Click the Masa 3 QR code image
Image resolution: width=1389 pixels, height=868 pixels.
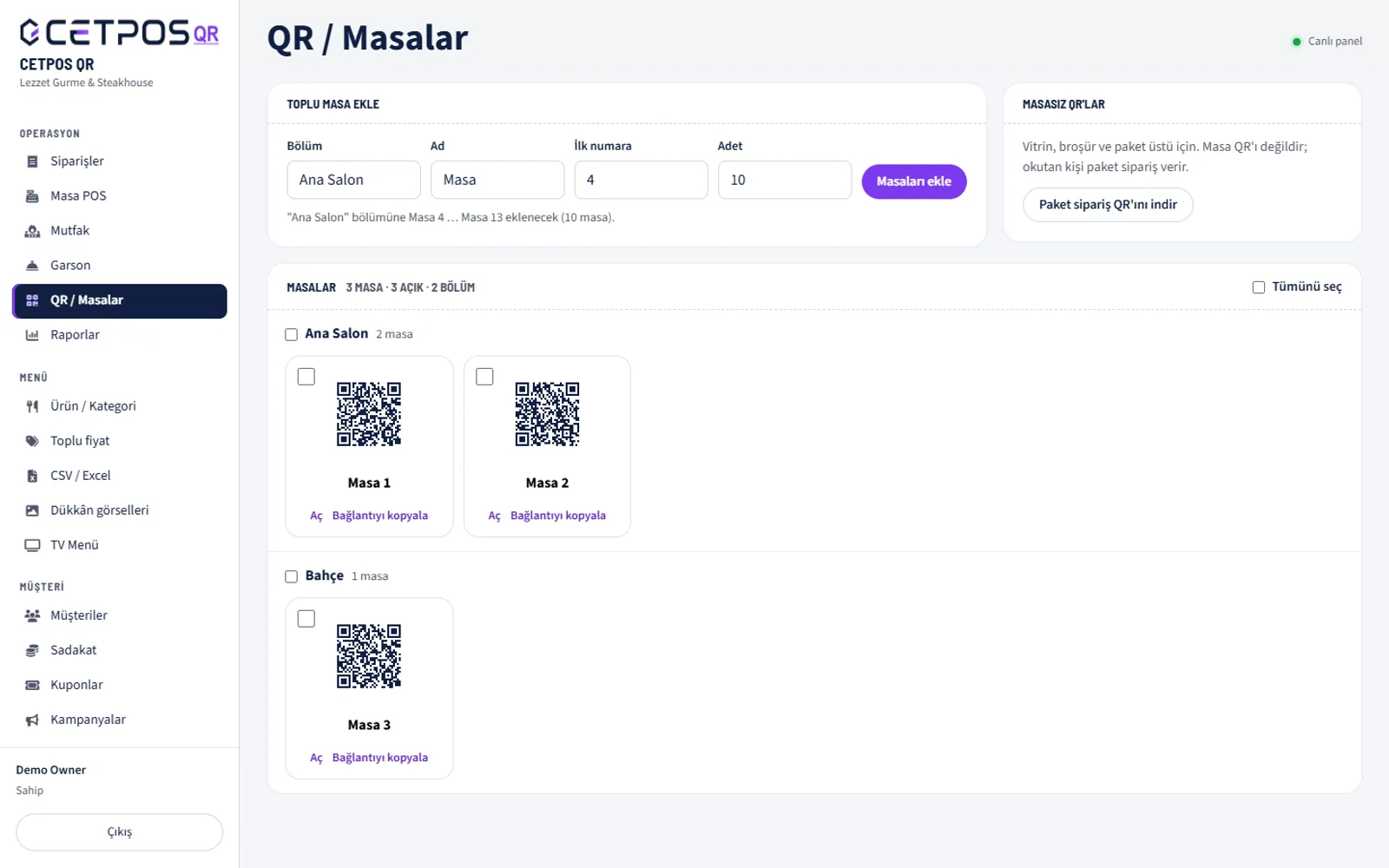click(369, 656)
